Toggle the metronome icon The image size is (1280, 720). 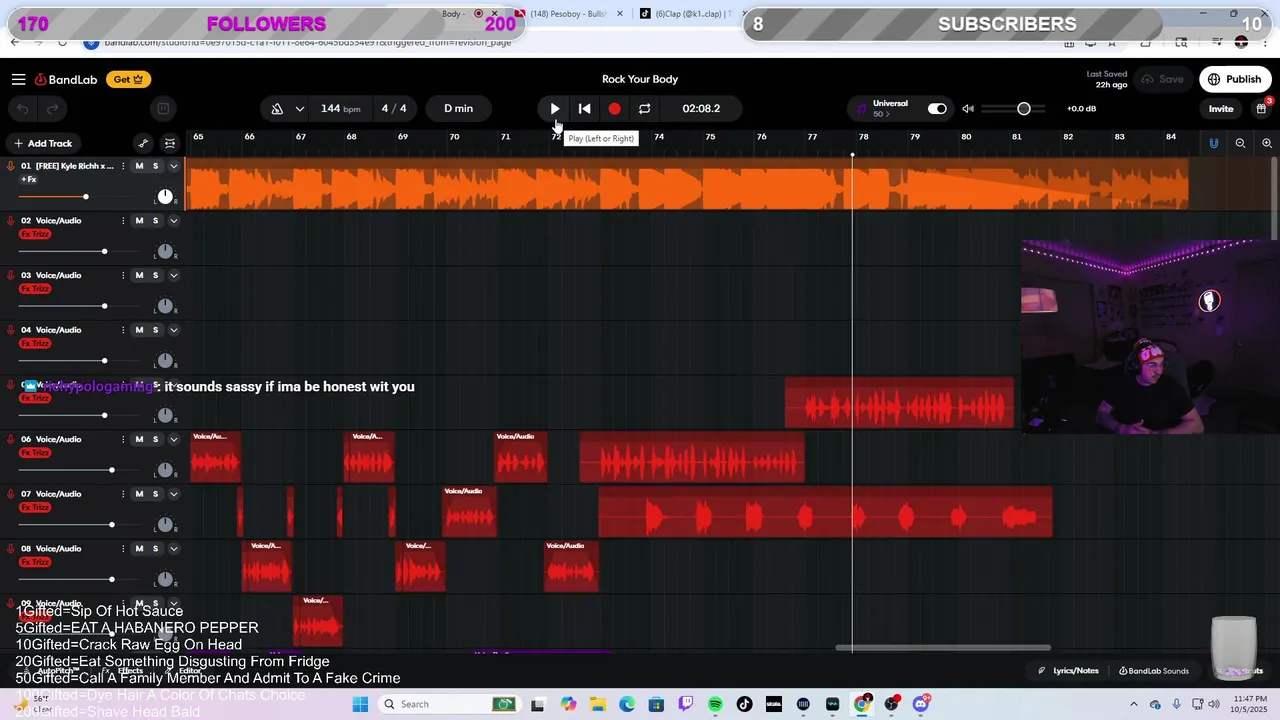tap(277, 108)
